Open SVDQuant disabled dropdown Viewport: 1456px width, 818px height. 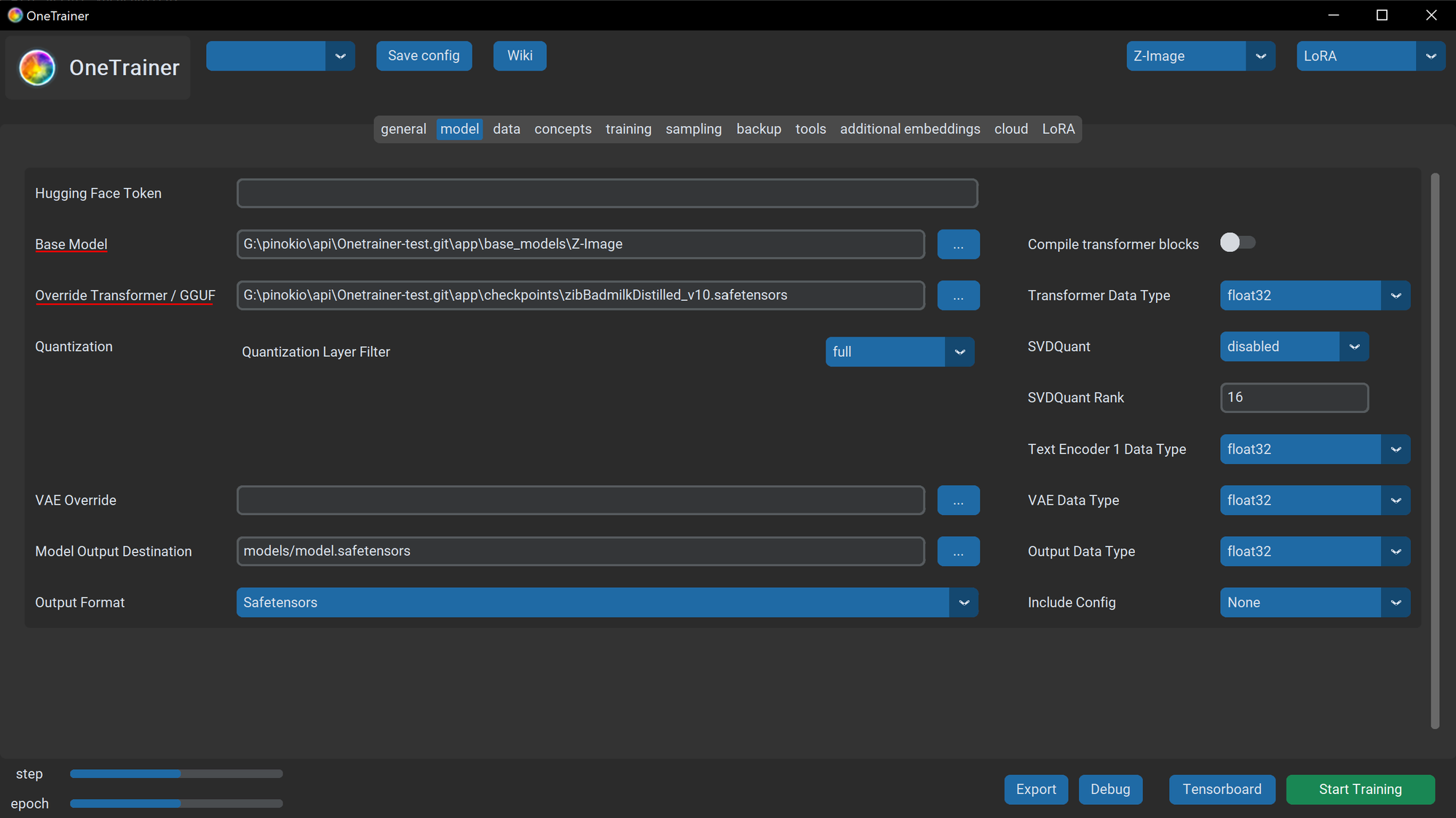1354,347
